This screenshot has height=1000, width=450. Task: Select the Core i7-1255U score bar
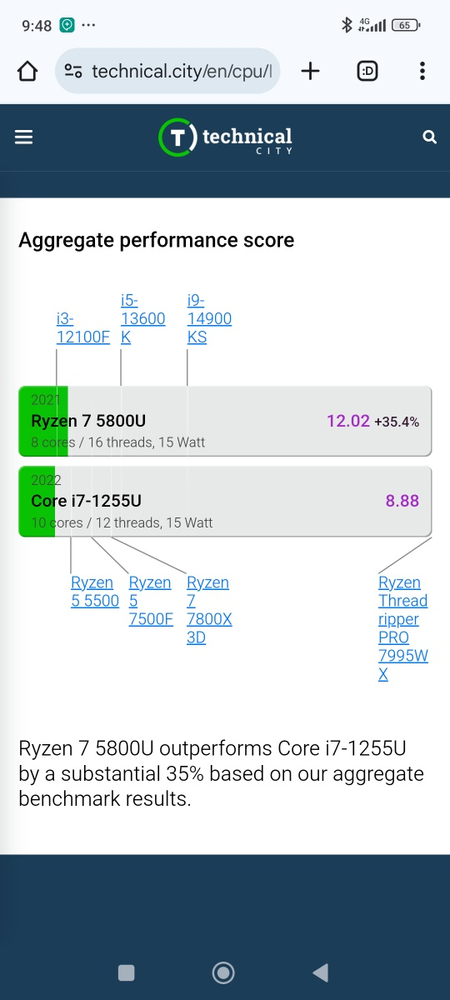(225, 501)
